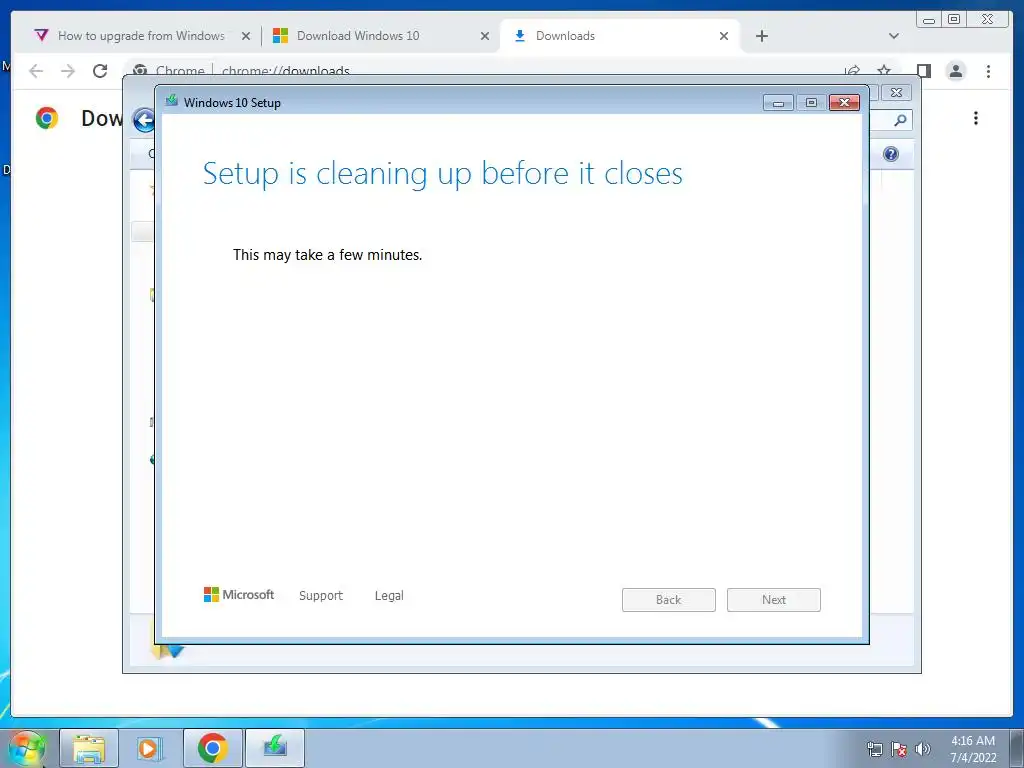Reload the Chrome page
The image size is (1024, 768).
(x=100, y=71)
